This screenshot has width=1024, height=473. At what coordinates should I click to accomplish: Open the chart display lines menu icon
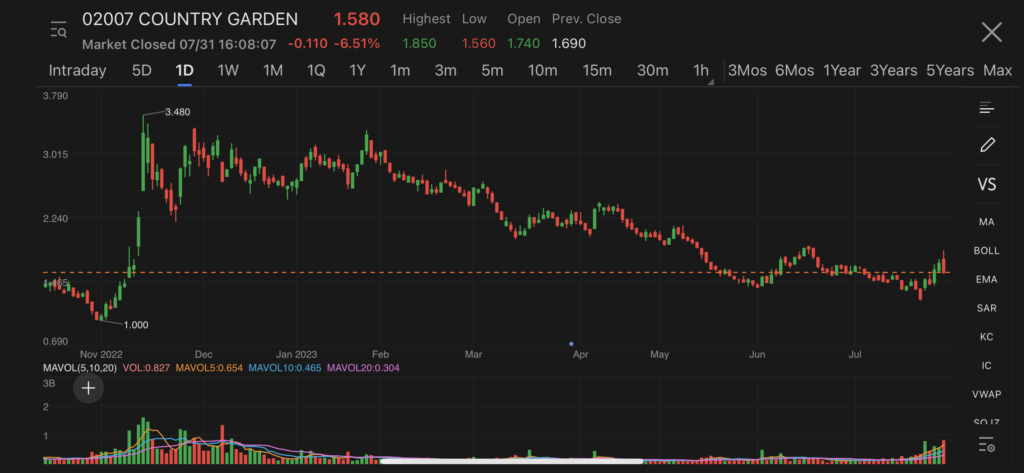pyautogui.click(x=986, y=108)
